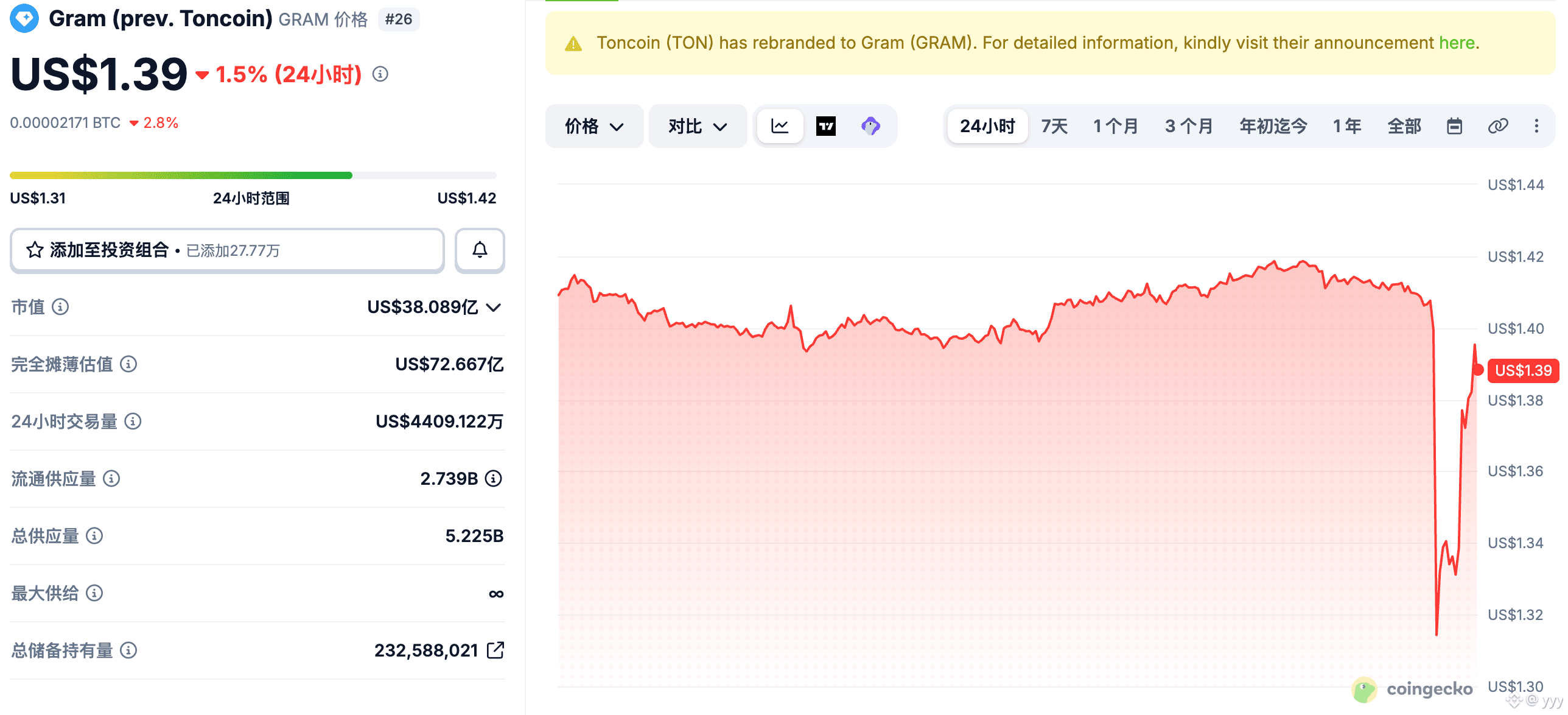Open the external link icon beside 232,588,021
Viewport: 1568px width, 715px height.
(x=495, y=650)
